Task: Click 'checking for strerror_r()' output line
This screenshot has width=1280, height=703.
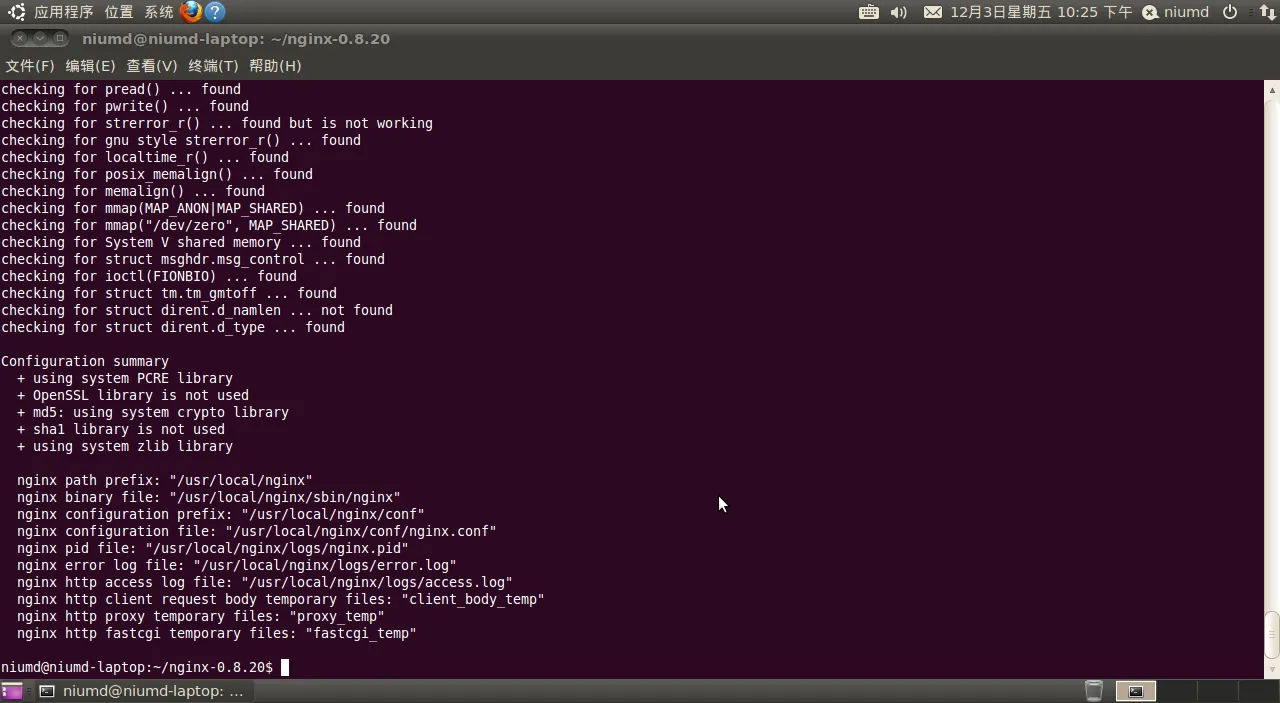Action: pos(217,123)
